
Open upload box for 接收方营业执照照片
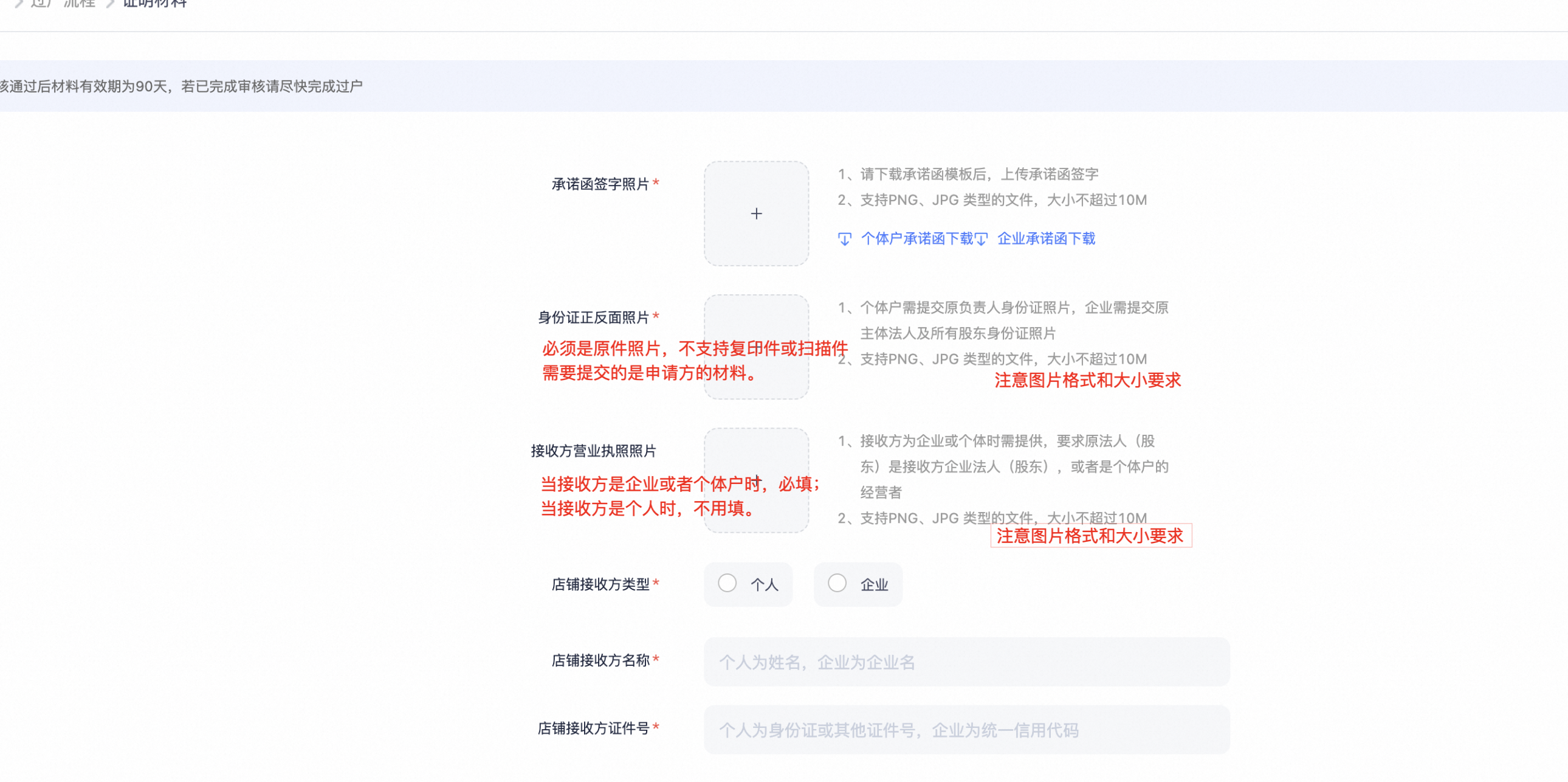(756, 480)
